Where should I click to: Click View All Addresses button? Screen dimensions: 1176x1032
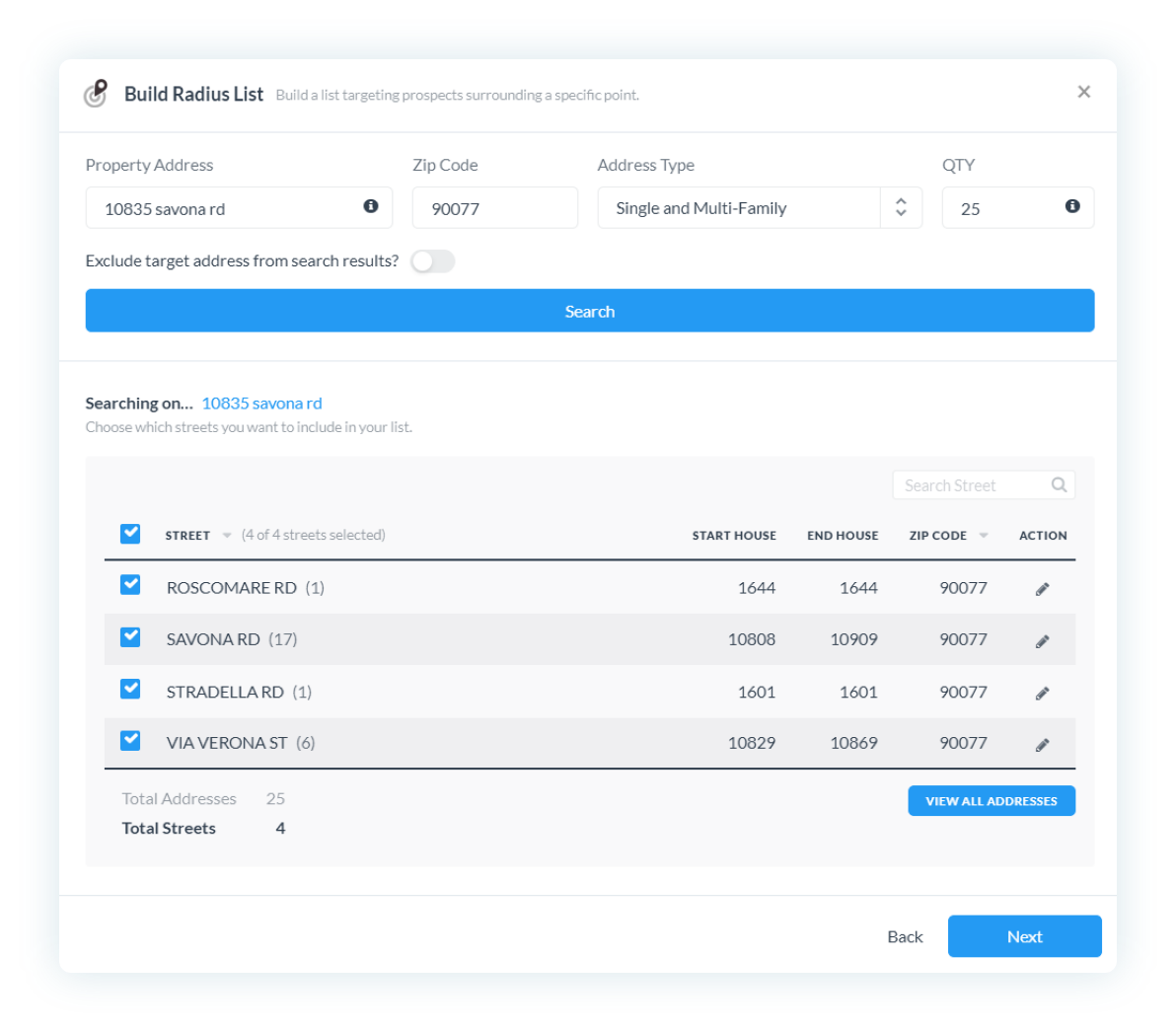[991, 801]
